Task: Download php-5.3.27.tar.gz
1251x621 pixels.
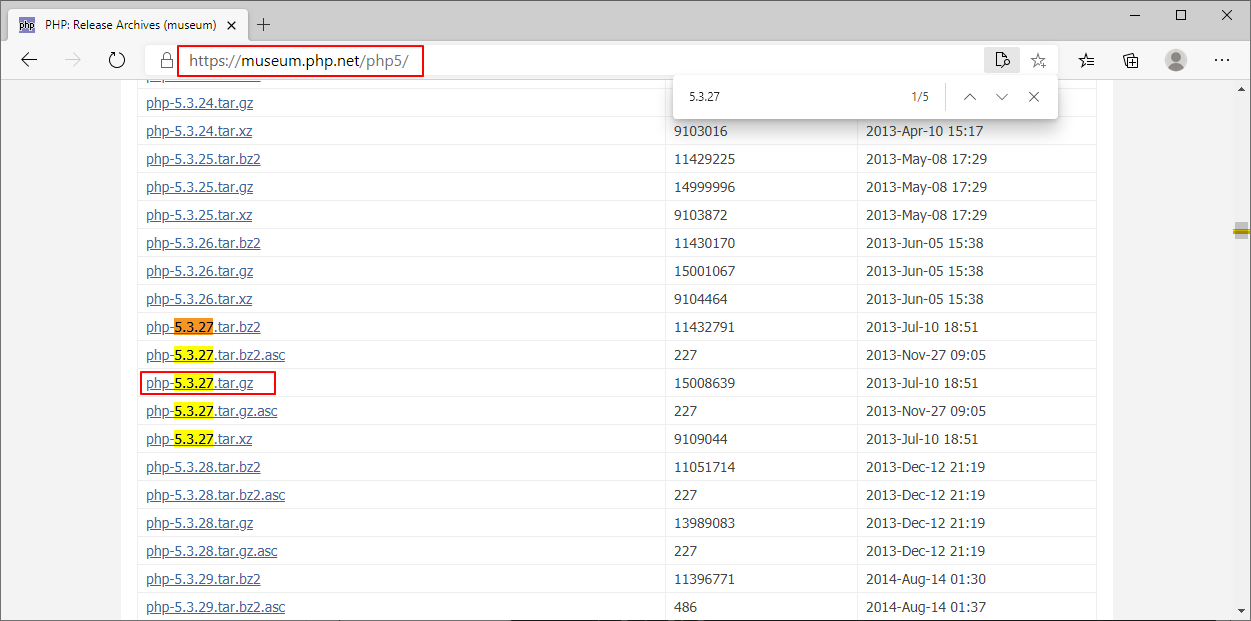Action: pyautogui.click(x=200, y=383)
